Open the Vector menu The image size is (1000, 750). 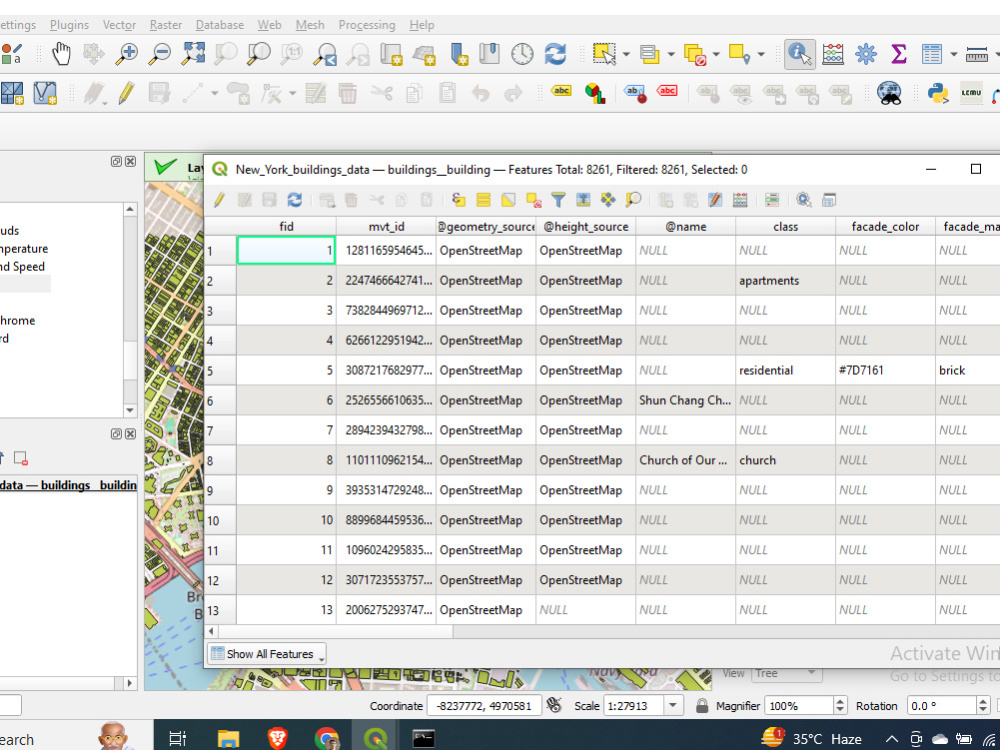(x=119, y=25)
